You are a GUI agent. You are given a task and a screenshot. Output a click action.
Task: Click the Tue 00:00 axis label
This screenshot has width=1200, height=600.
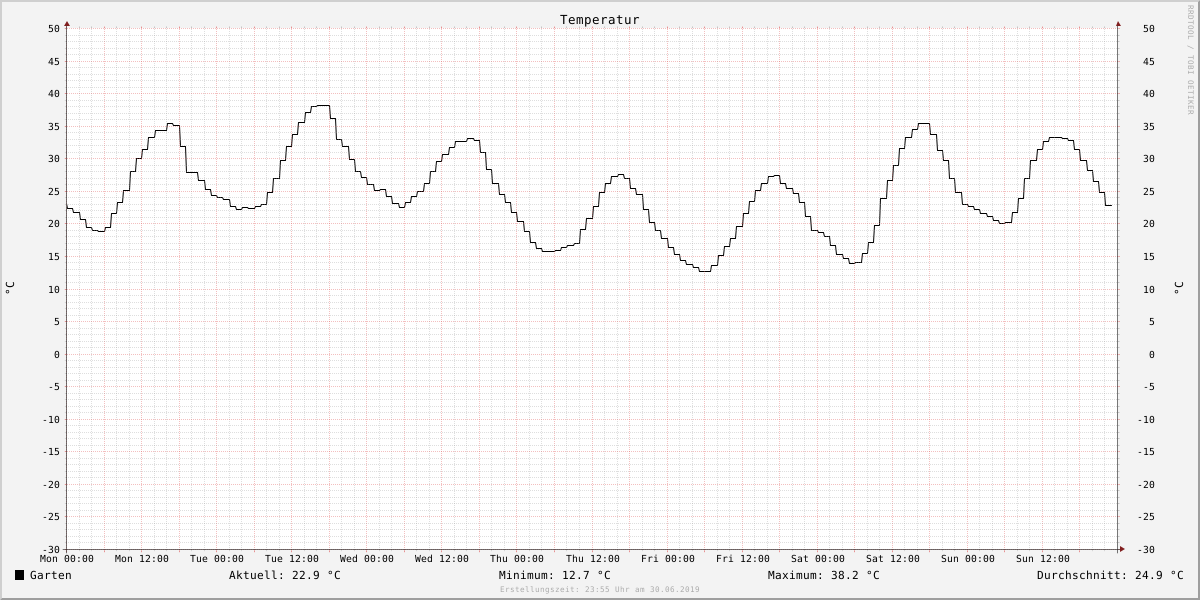point(217,559)
